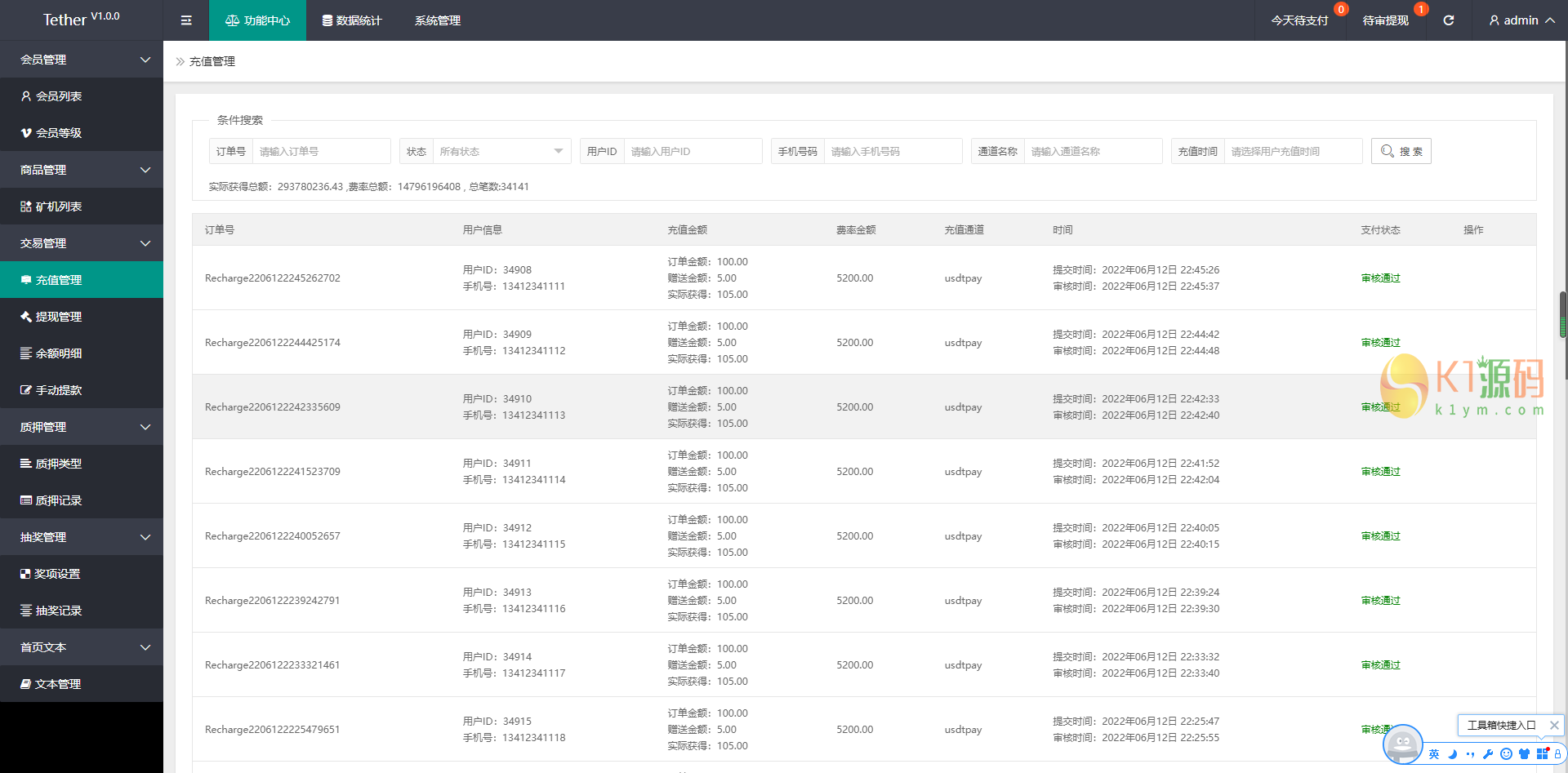Open 手动提款 sidebar entry
This screenshot has width=1568, height=773.
click(x=59, y=390)
